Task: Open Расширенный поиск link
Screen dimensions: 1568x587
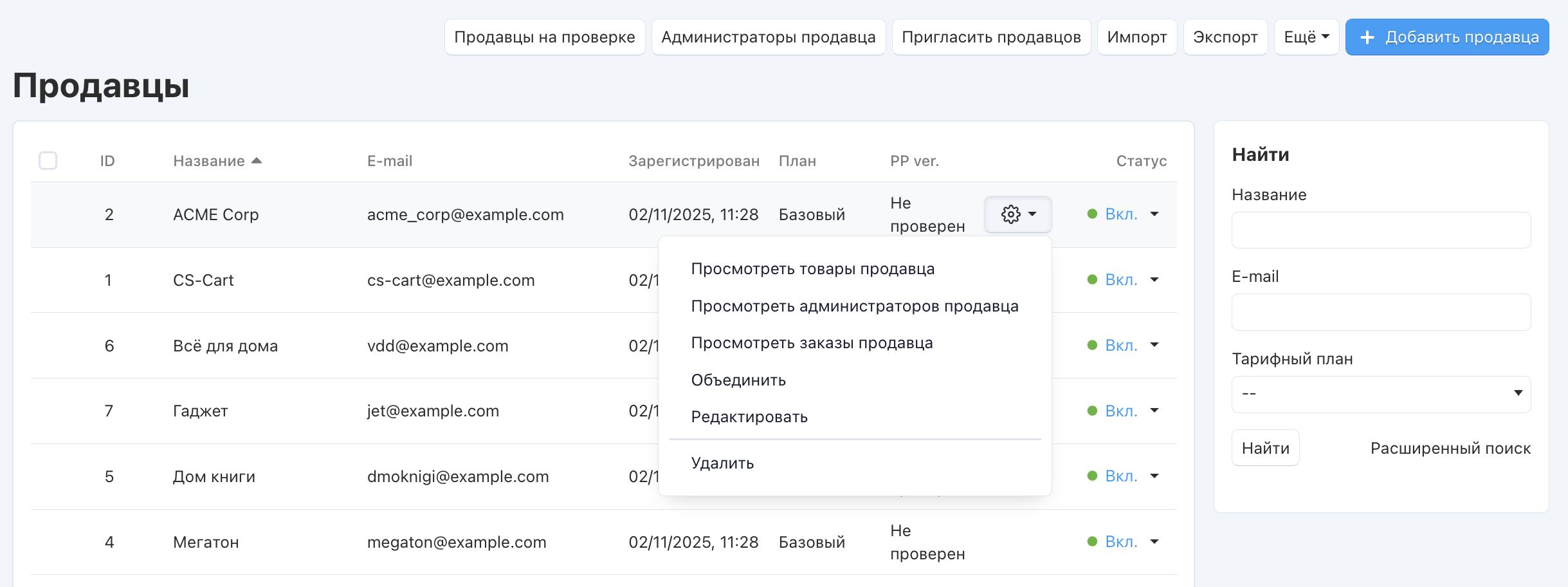Action: 1450,449
